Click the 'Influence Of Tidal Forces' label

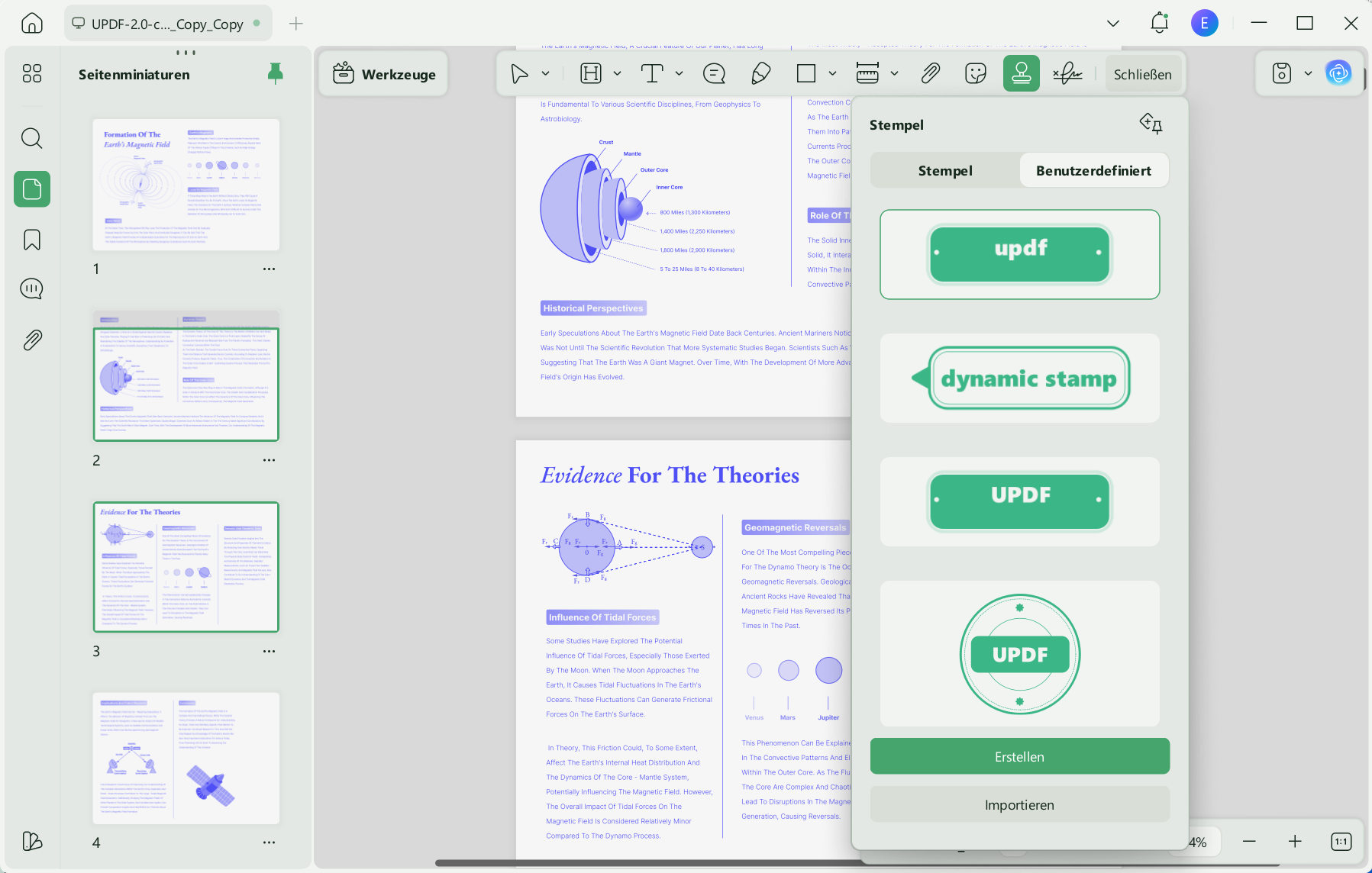(x=602, y=617)
